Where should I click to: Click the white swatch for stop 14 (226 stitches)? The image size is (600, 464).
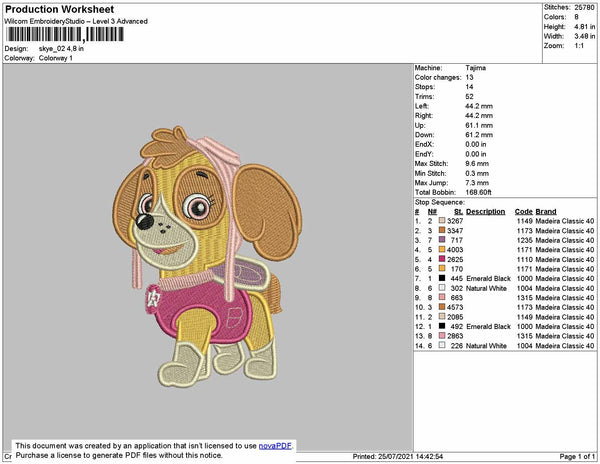tap(442, 345)
